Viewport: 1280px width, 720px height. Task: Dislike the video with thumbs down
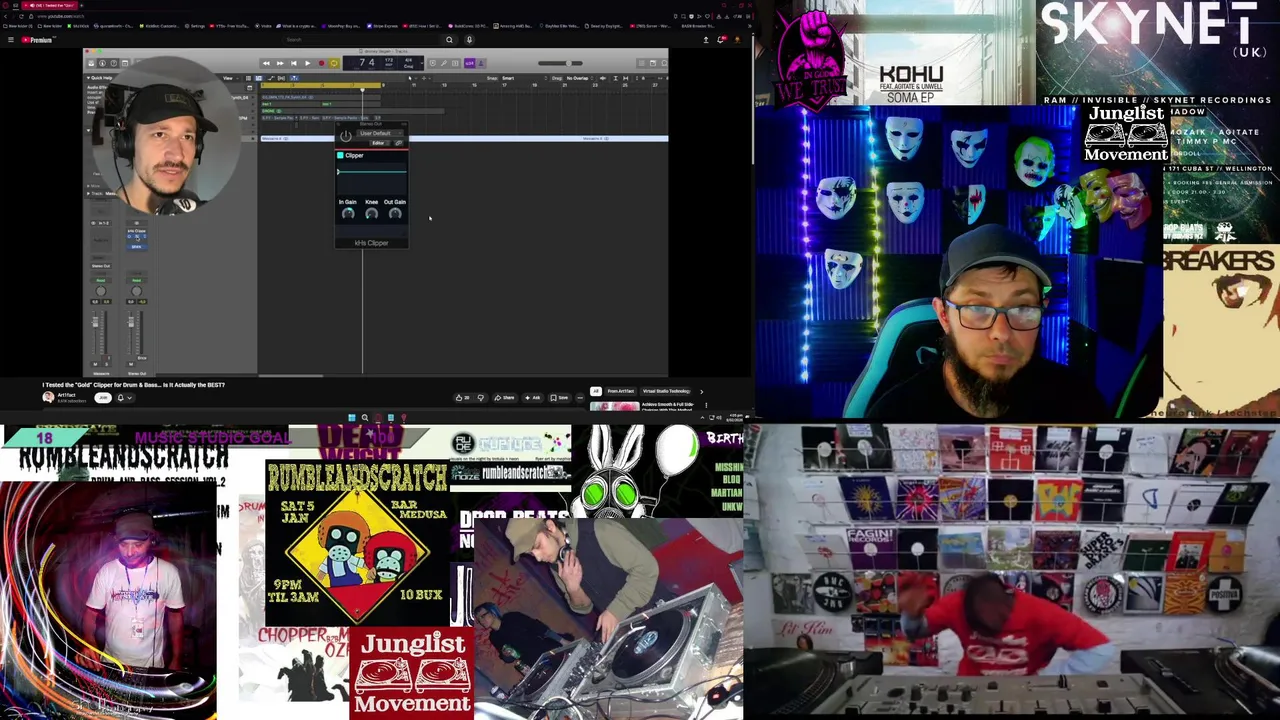tap(480, 397)
